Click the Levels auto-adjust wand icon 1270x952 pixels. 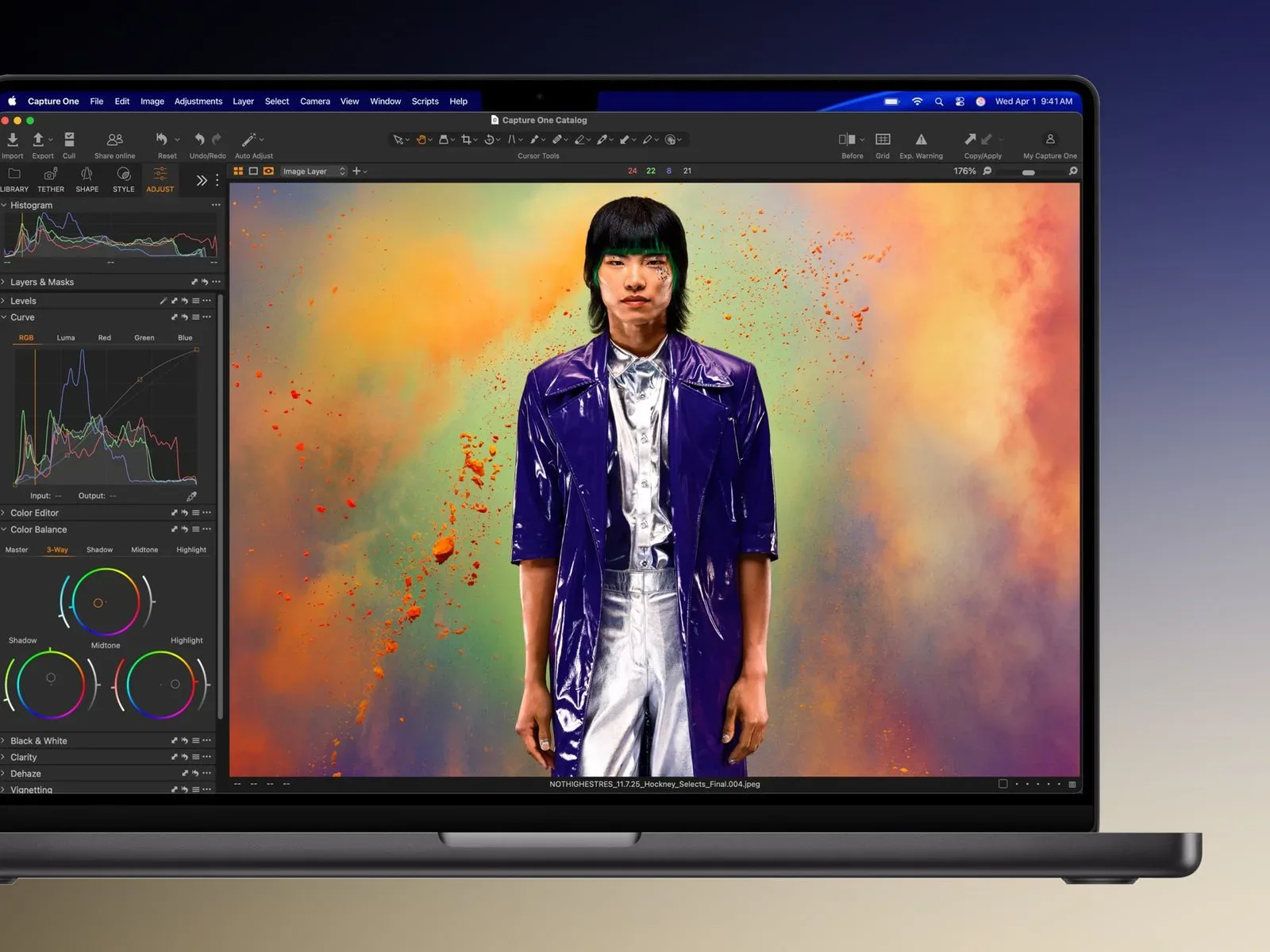pos(164,301)
